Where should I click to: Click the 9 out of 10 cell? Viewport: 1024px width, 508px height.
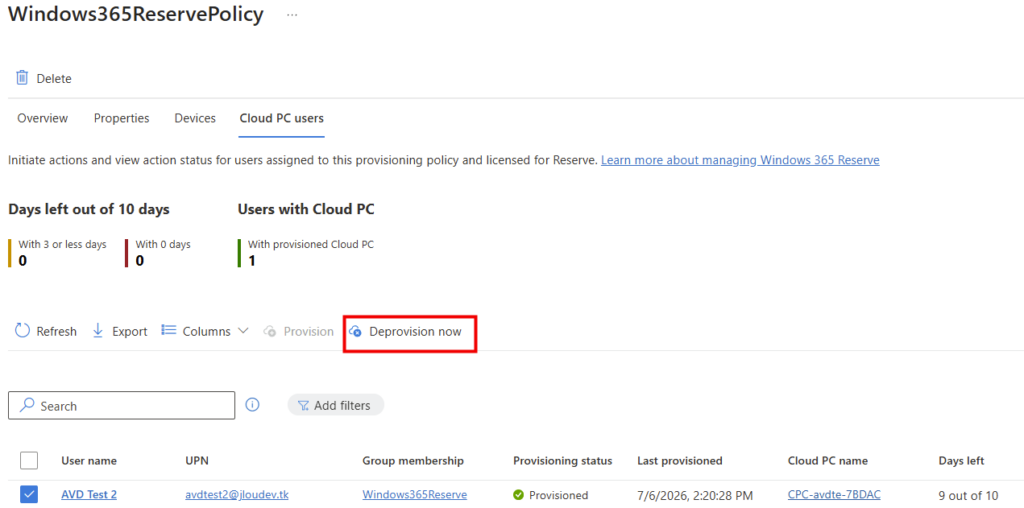click(968, 495)
